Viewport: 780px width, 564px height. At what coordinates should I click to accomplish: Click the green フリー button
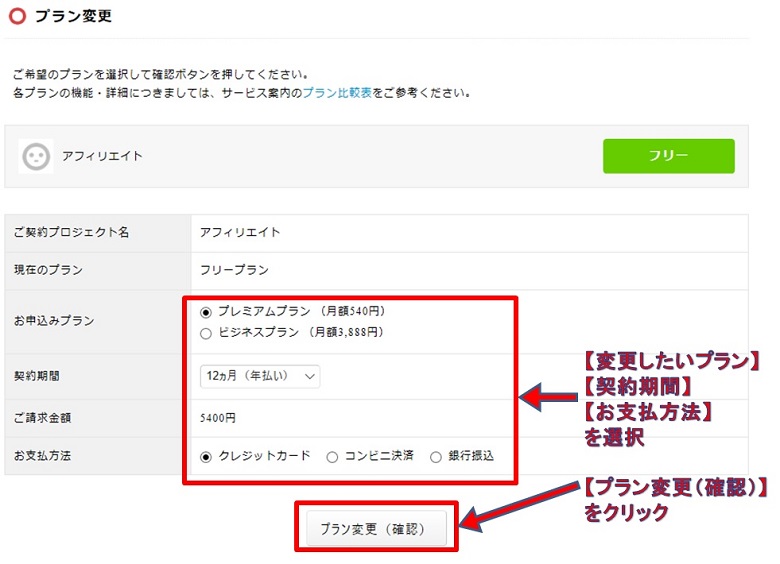668,156
